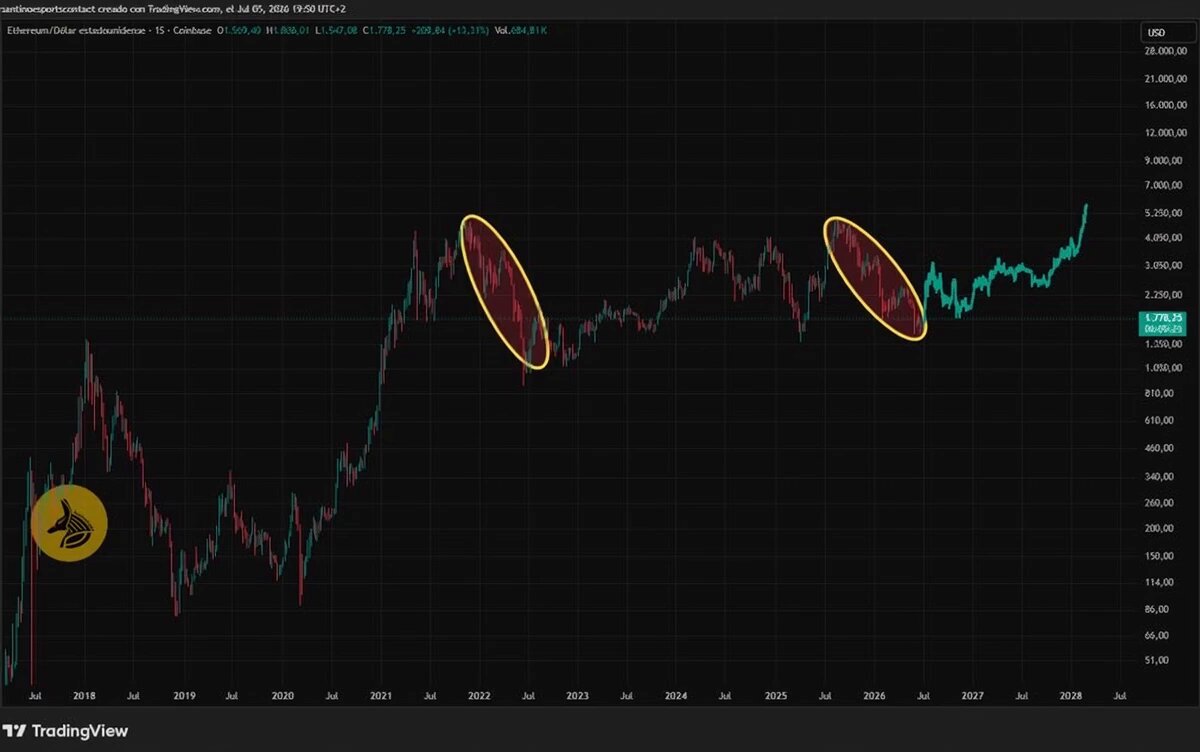Click the 2022 label on the time axis
1200x752 pixels.
point(479,695)
